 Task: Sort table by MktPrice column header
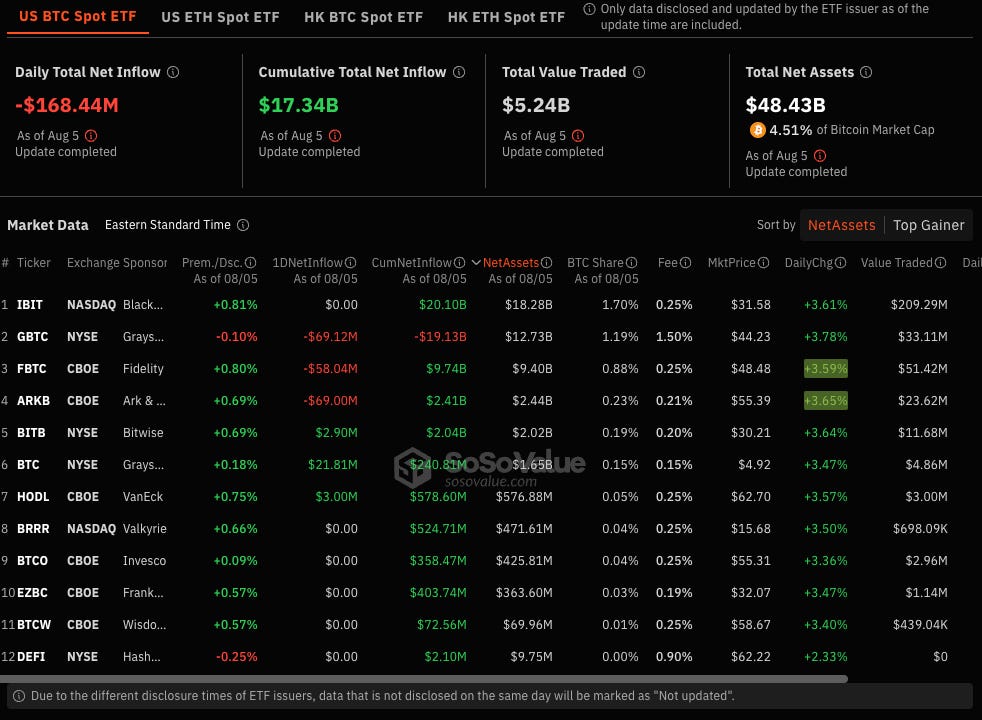click(731, 262)
